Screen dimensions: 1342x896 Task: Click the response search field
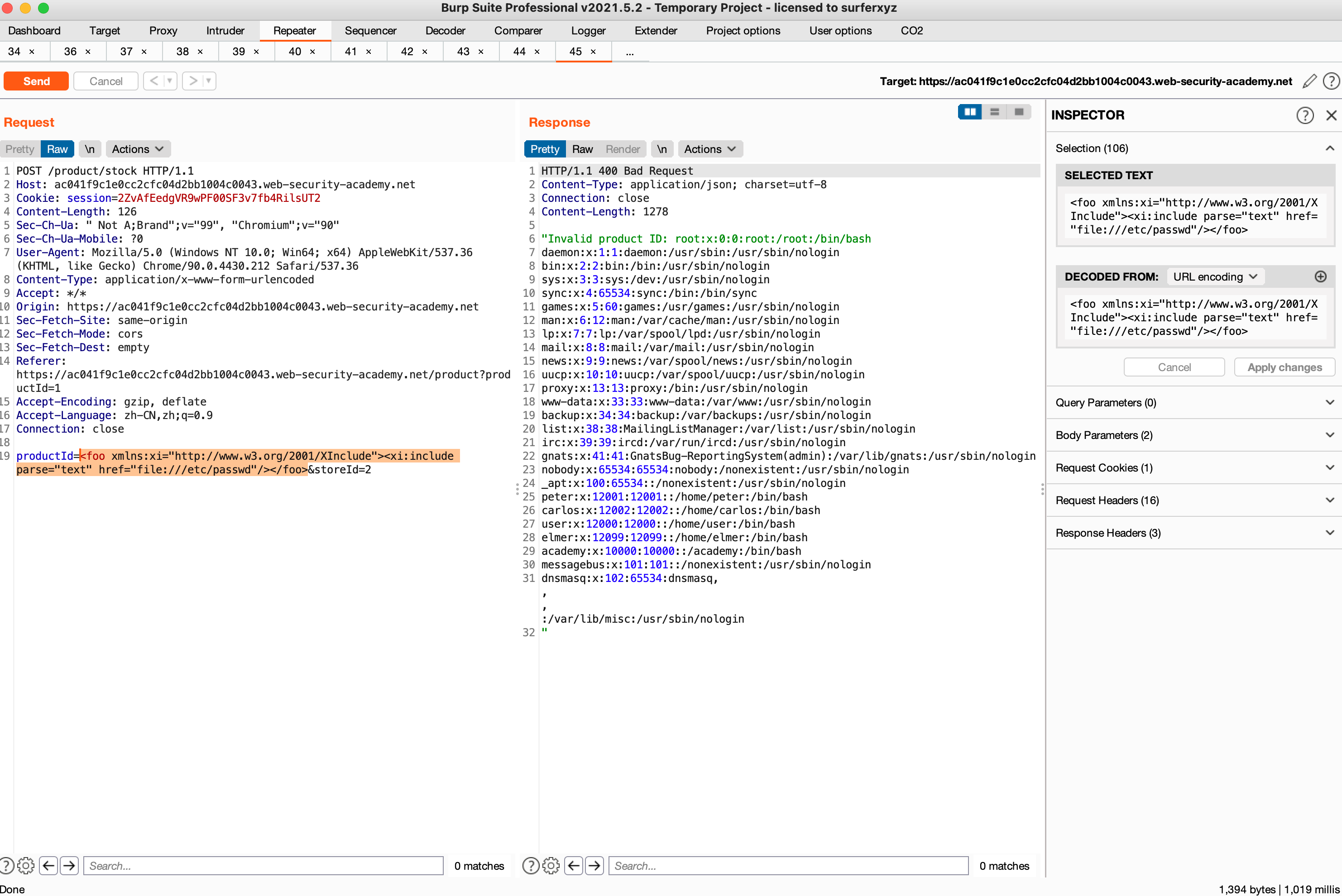click(x=788, y=866)
